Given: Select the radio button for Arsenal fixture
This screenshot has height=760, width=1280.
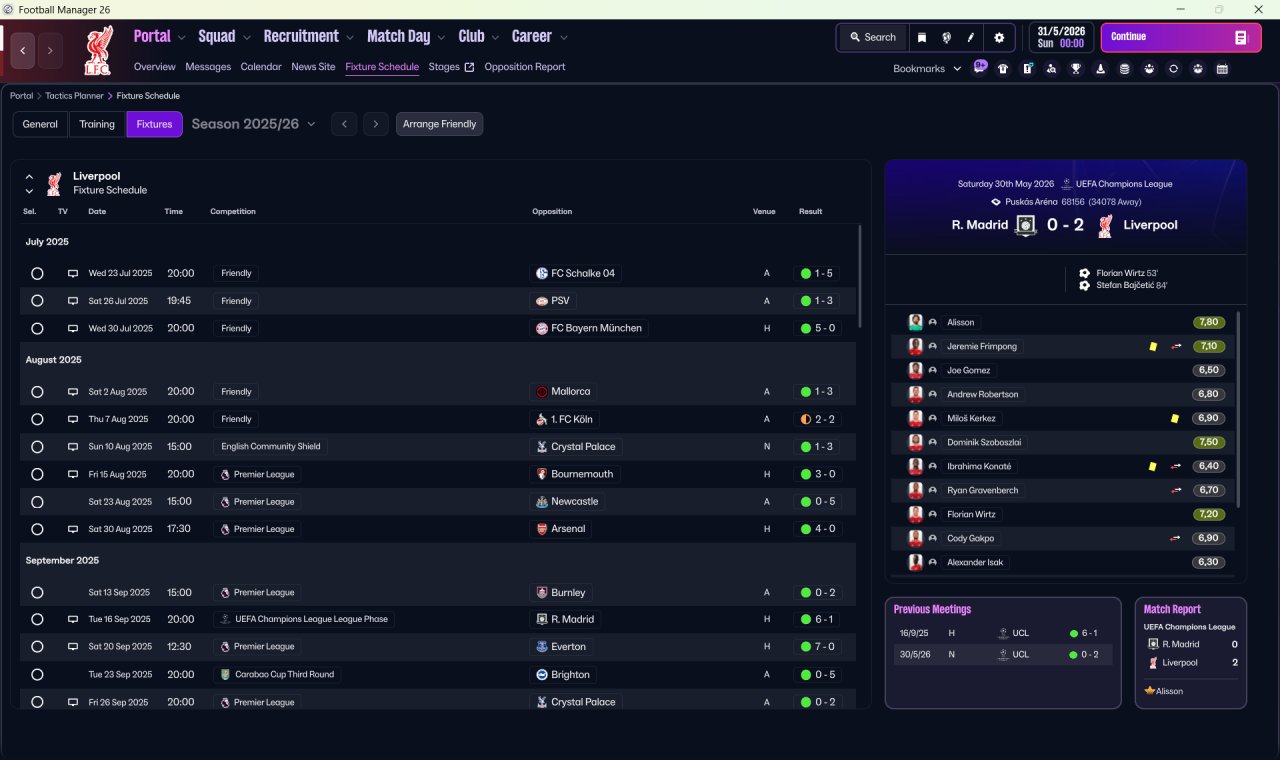Looking at the screenshot, I should pyautogui.click(x=37, y=529).
